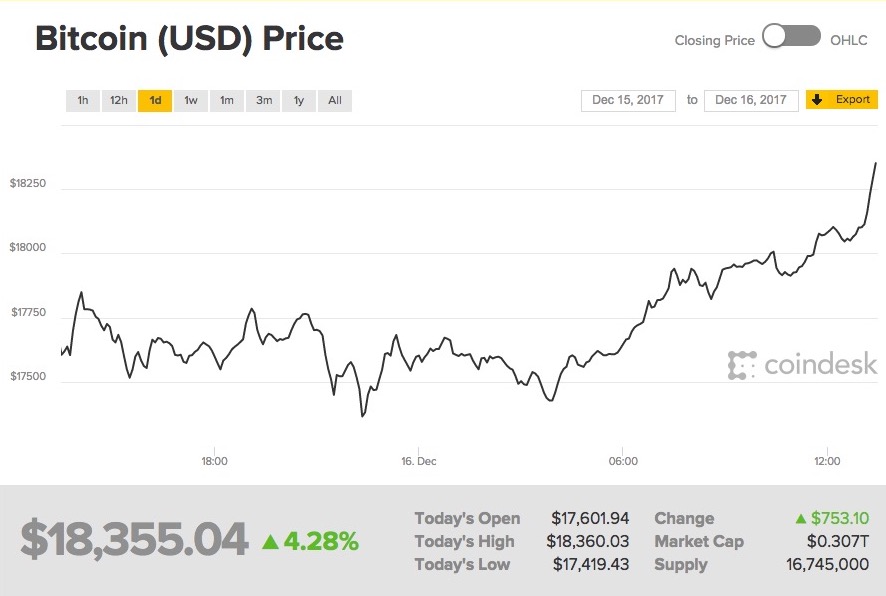Screen dimensions: 886x596
Task: Toggle the Closing Price / OHLC switch
Action: tap(791, 38)
